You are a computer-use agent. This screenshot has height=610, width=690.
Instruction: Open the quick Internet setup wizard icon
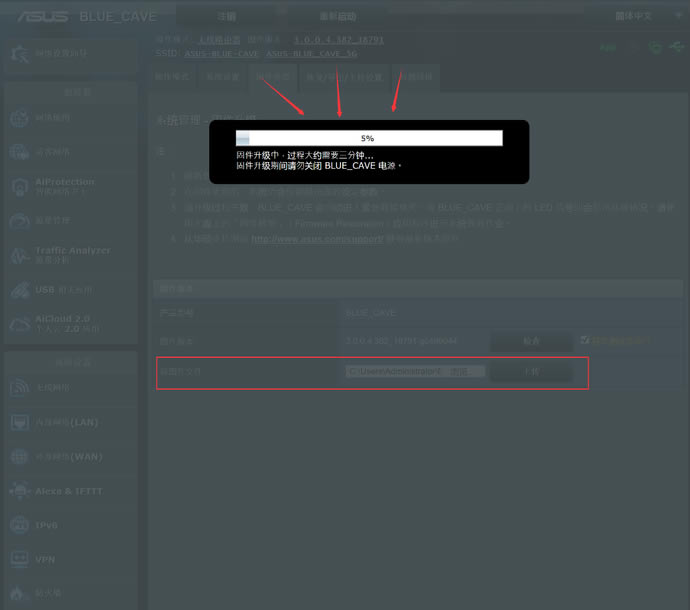point(19,54)
